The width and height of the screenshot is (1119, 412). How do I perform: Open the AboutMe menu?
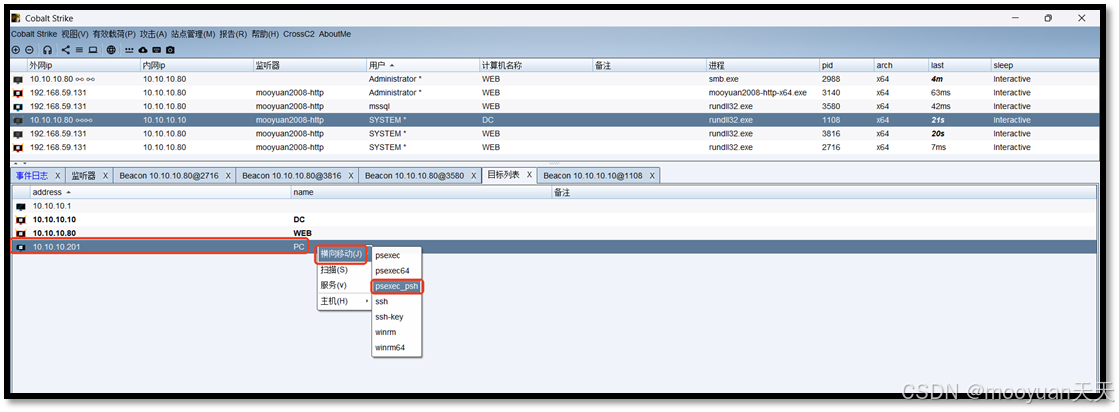[335, 34]
